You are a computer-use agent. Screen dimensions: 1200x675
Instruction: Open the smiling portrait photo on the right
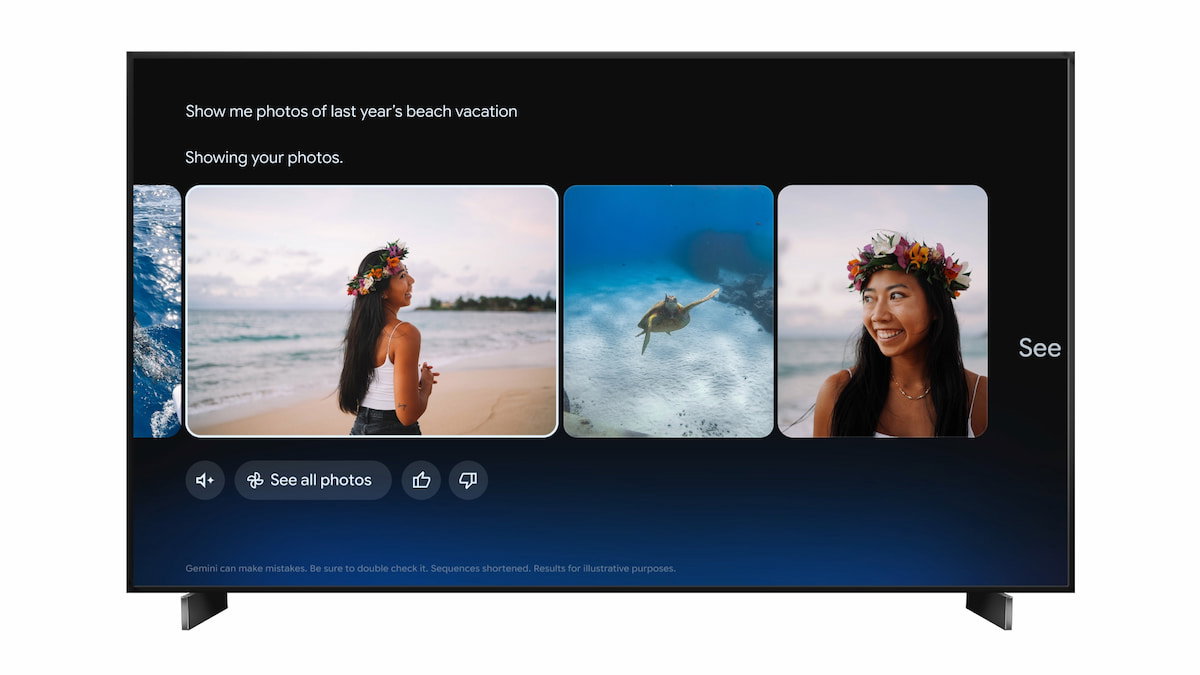(x=883, y=310)
